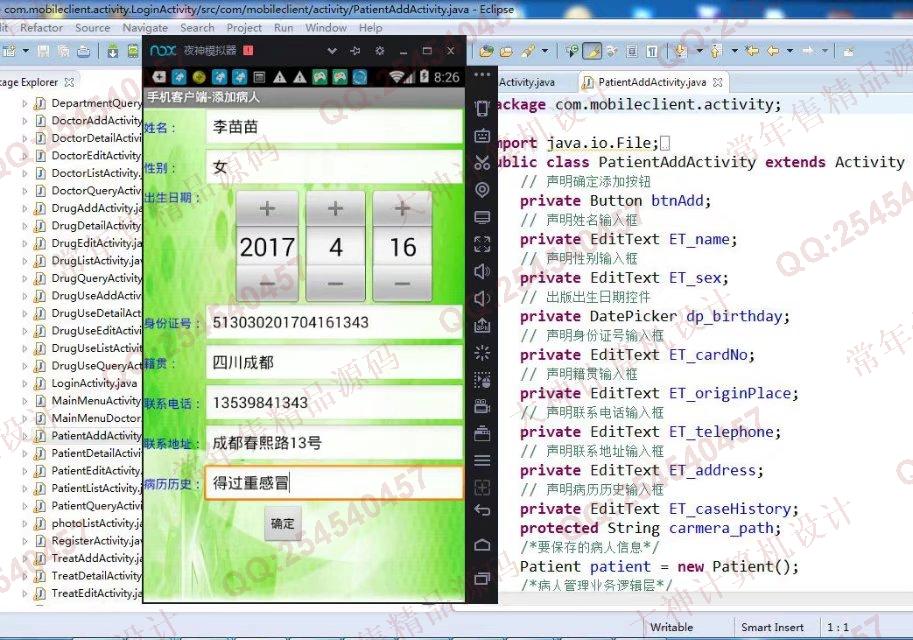Image resolution: width=913 pixels, height=640 pixels.
Task: Open dropdown arrow next to Next Annotation
Action: [699, 51]
